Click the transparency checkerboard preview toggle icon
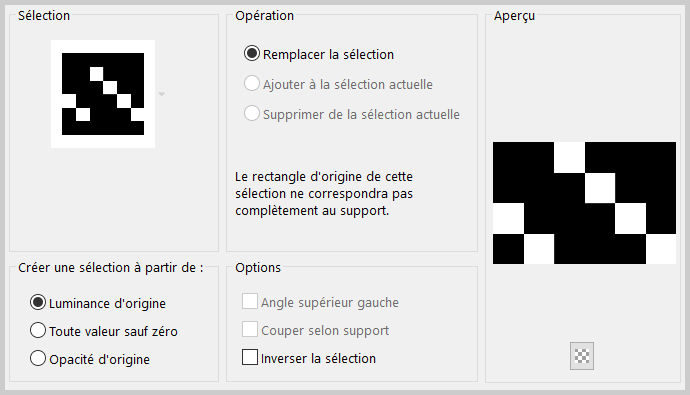The height and width of the screenshot is (395, 690). pyautogui.click(x=582, y=356)
